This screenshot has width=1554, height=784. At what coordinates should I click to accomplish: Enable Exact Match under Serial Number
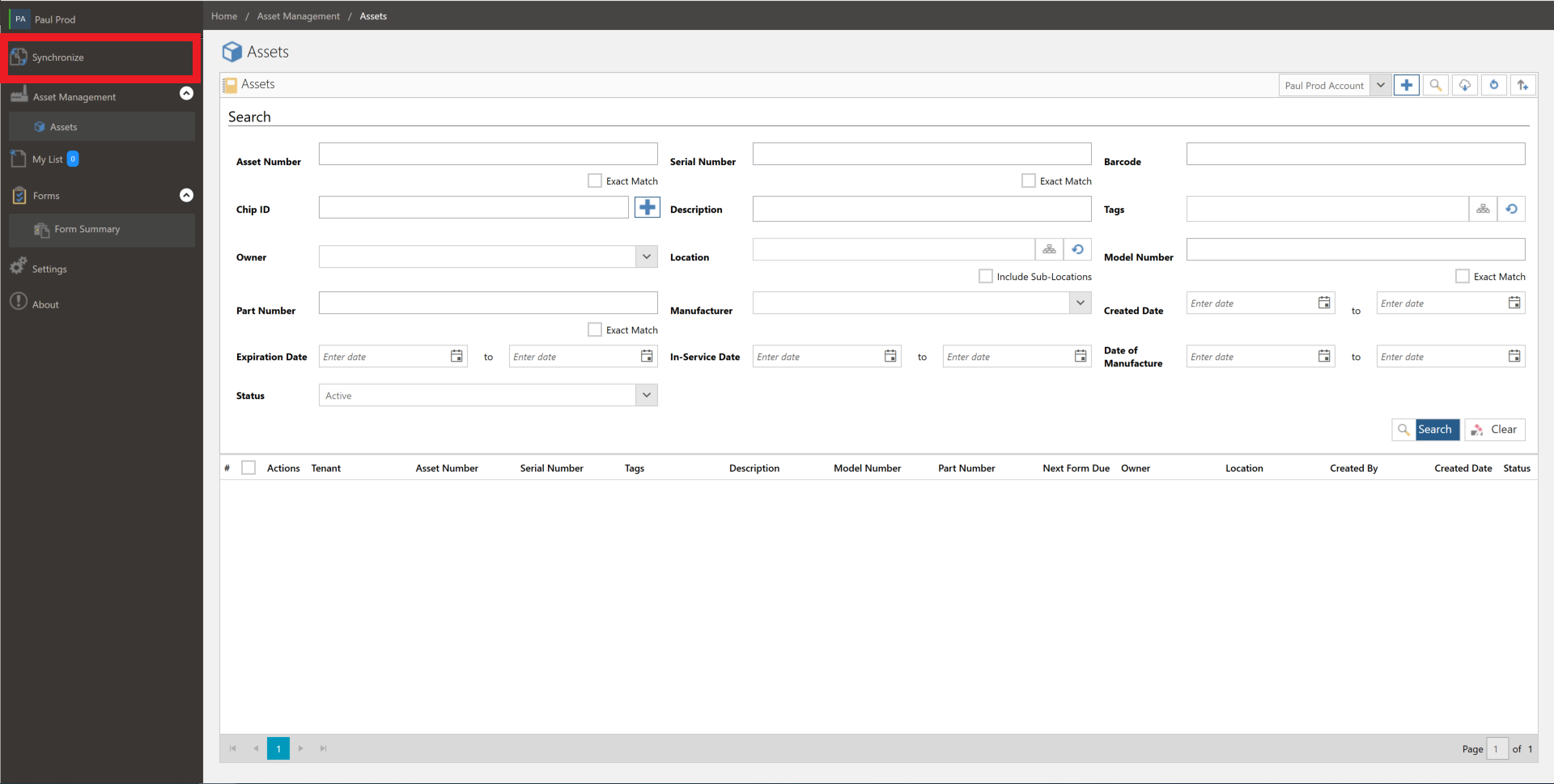1029,180
